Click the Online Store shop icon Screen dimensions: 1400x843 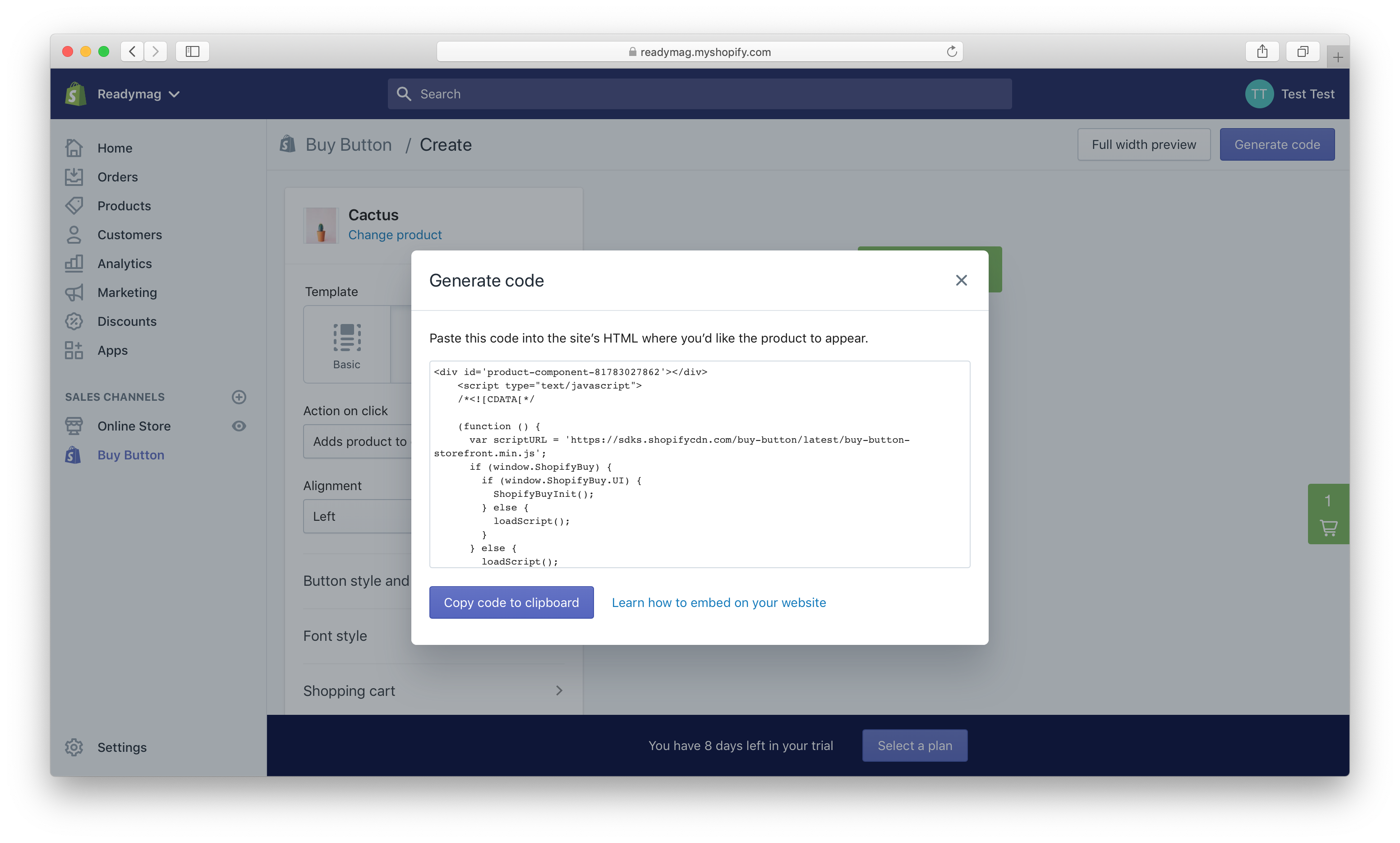point(74,426)
